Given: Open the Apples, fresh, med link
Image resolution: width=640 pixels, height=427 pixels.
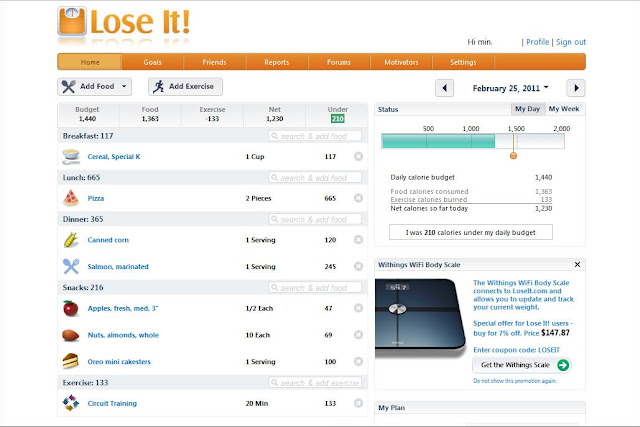Looking at the screenshot, I should point(123,308).
